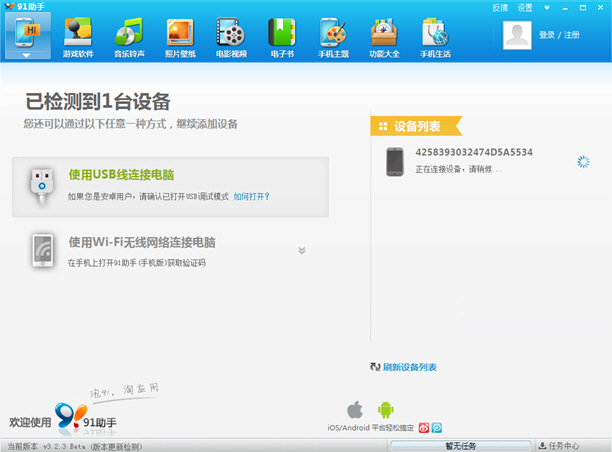Open the 照片壁纸 photo wallpaper section

coord(180,38)
